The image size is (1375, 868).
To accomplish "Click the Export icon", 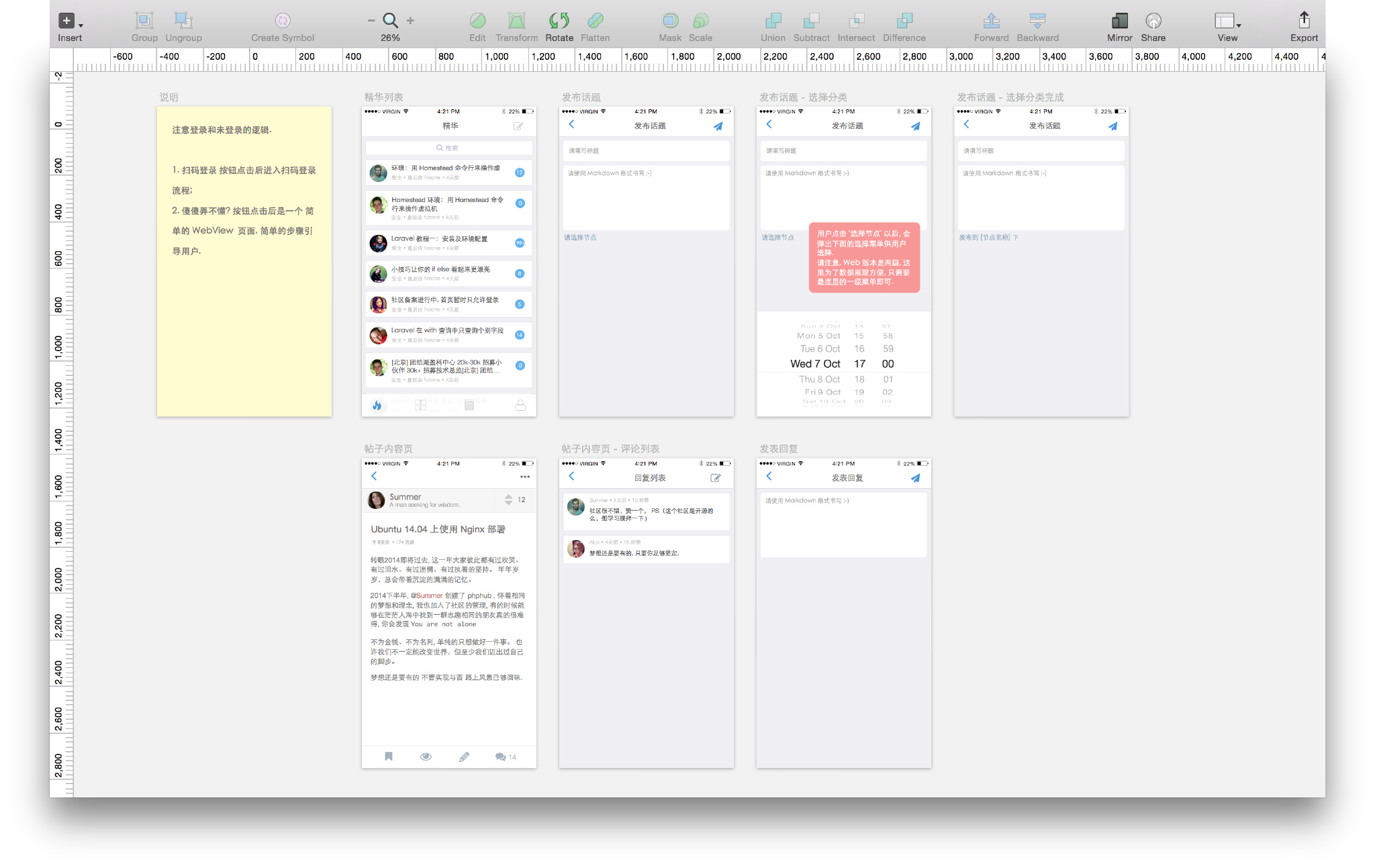I will pyautogui.click(x=1304, y=20).
